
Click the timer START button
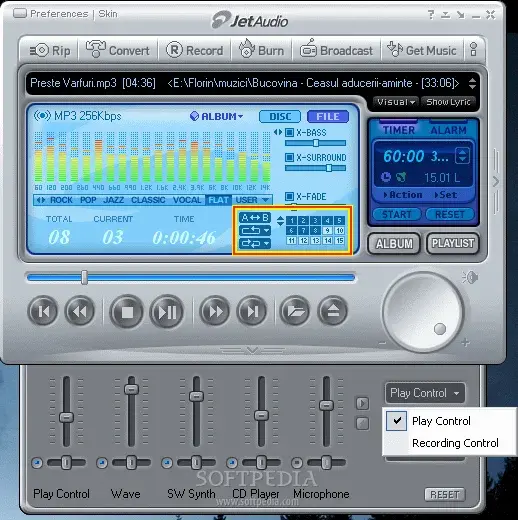click(397, 214)
